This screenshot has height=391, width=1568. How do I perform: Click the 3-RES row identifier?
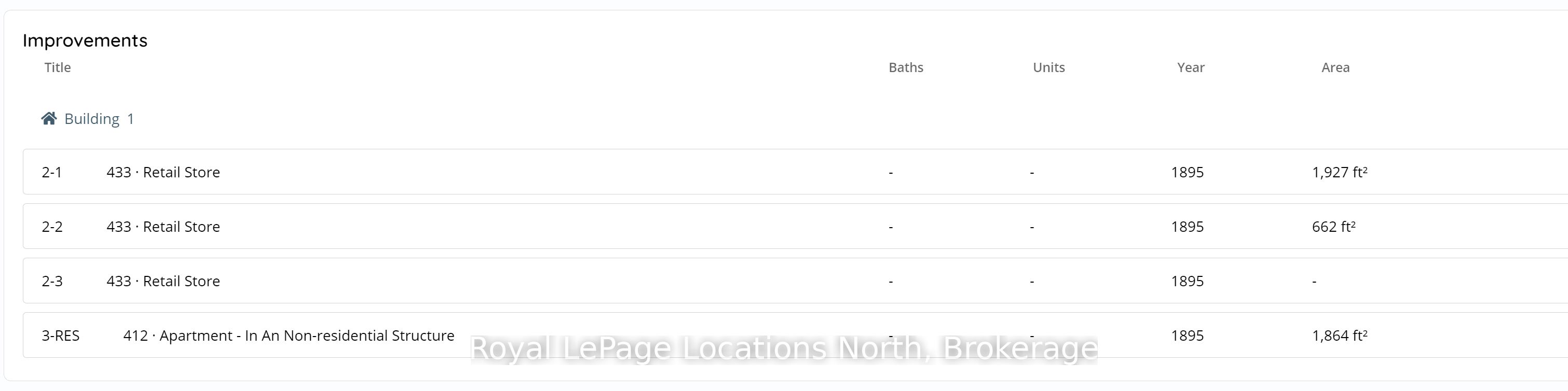[61, 336]
